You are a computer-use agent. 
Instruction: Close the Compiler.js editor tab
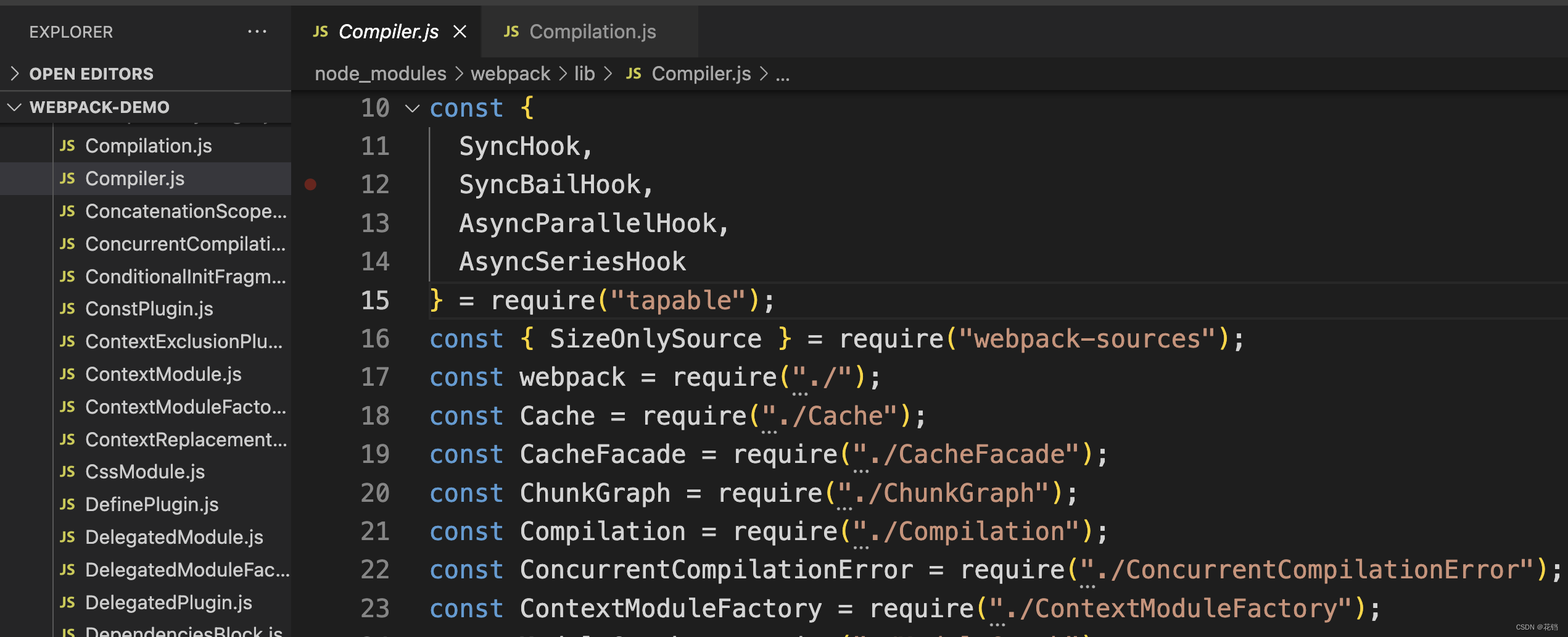460,31
